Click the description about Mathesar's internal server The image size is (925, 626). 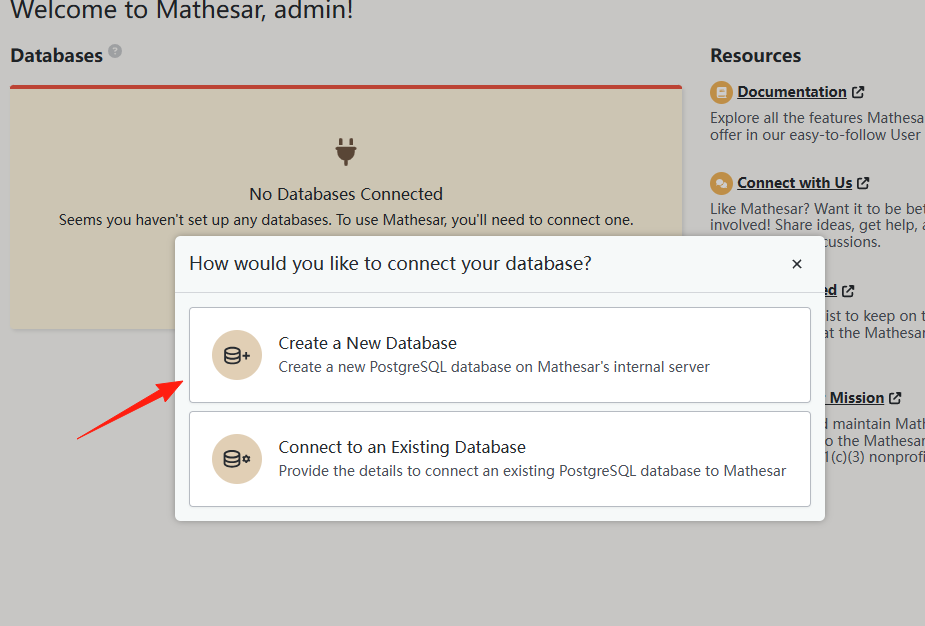click(x=494, y=367)
